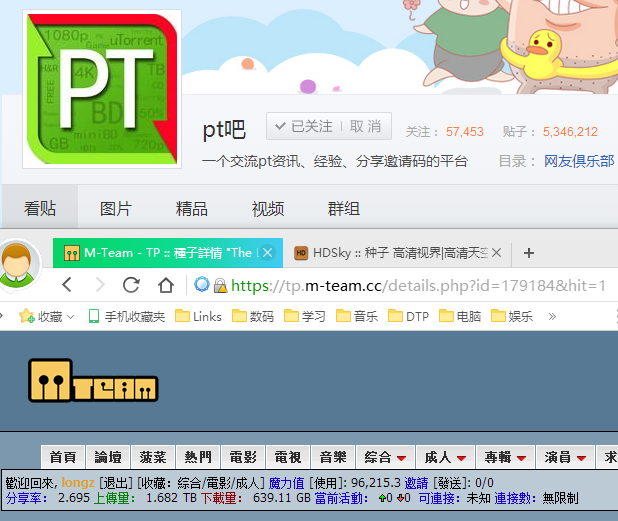
Task: Open the 学习 bookmark folder
Action: click(305, 316)
